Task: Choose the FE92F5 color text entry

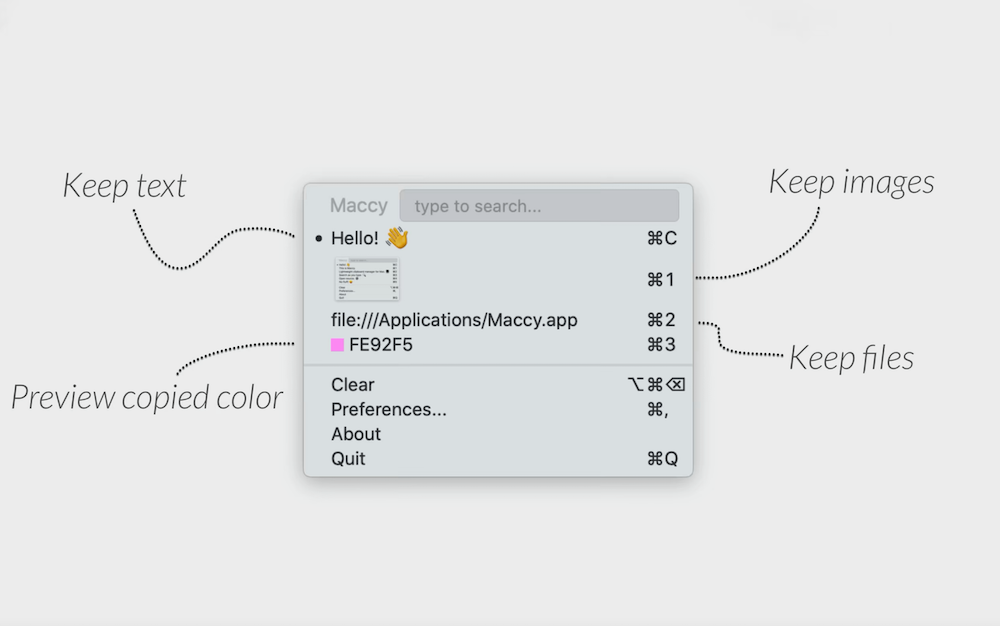Action: [x=381, y=345]
